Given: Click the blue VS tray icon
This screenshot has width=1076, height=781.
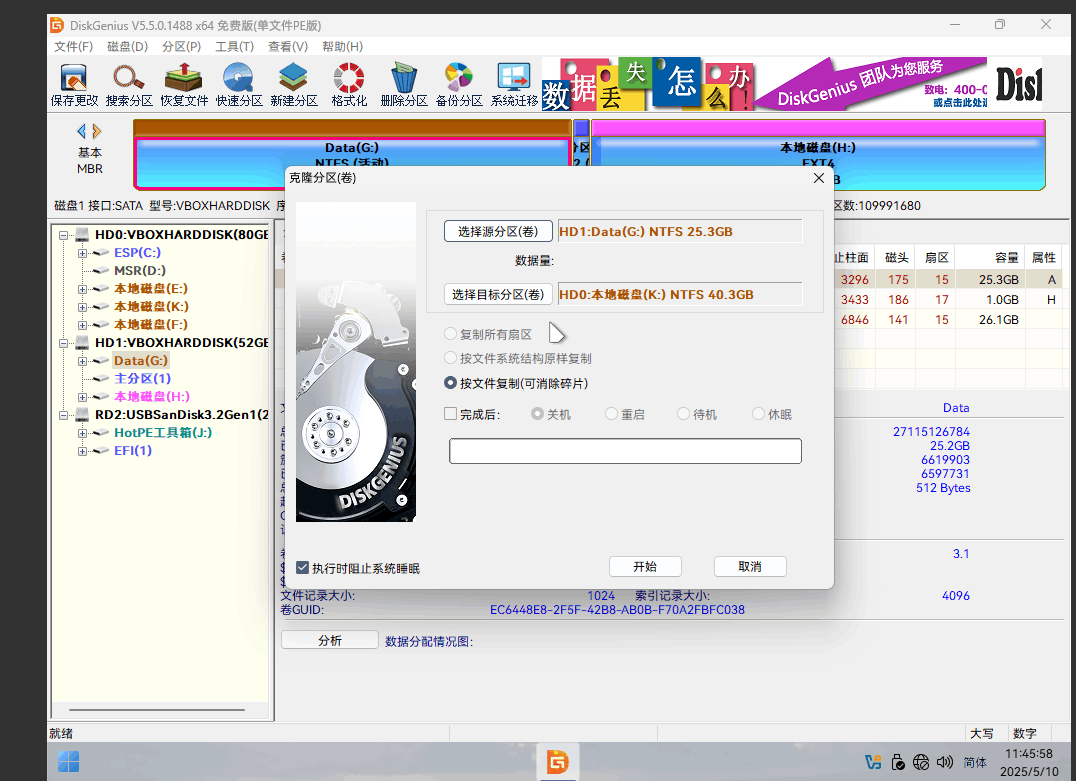Looking at the screenshot, I should tap(873, 762).
